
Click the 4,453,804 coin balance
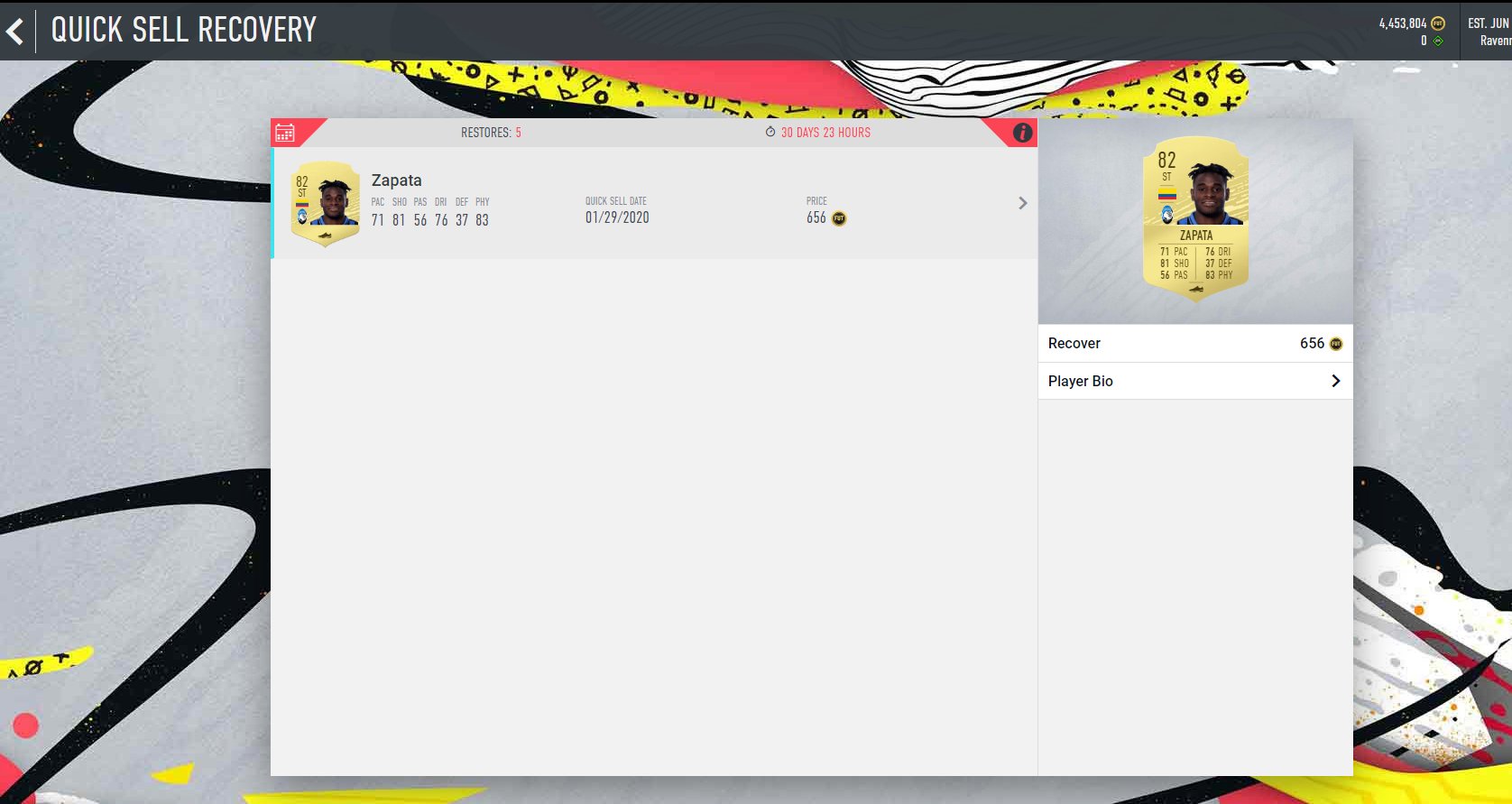click(x=1403, y=23)
